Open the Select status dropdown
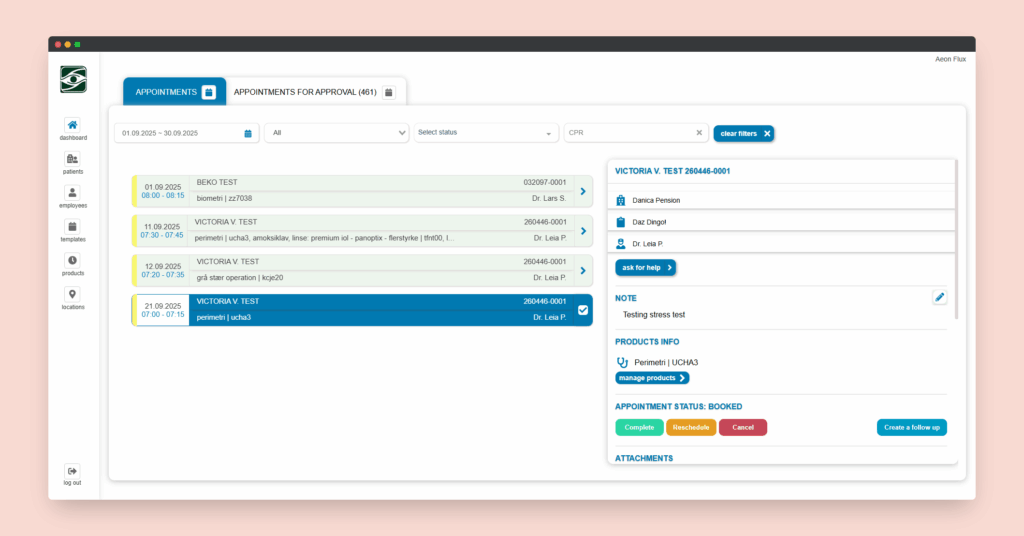Screen dimensions: 1024x536 coord(486,133)
